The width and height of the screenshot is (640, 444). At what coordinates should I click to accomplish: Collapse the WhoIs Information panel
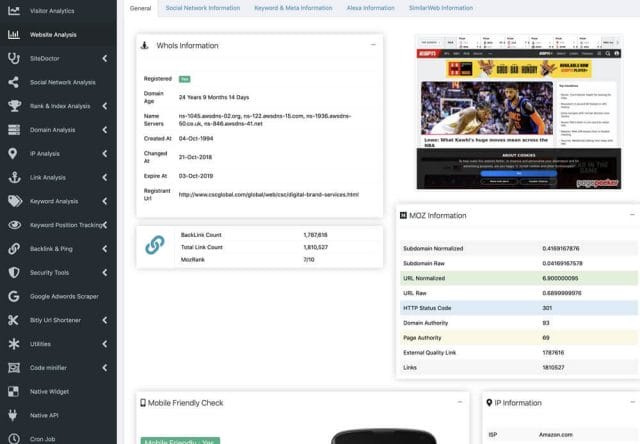click(x=373, y=45)
